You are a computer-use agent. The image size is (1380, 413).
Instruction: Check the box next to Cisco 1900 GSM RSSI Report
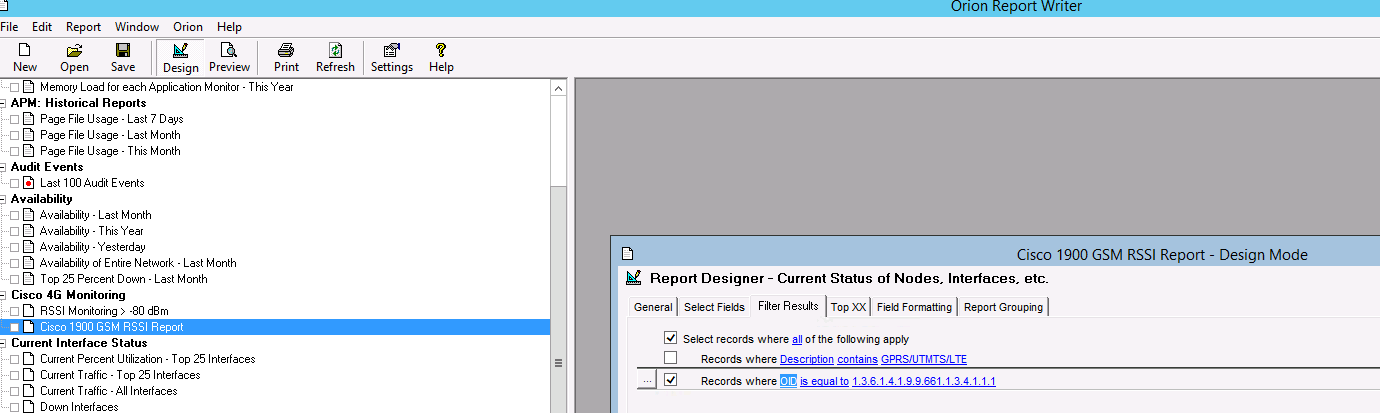pyautogui.click(x=15, y=327)
